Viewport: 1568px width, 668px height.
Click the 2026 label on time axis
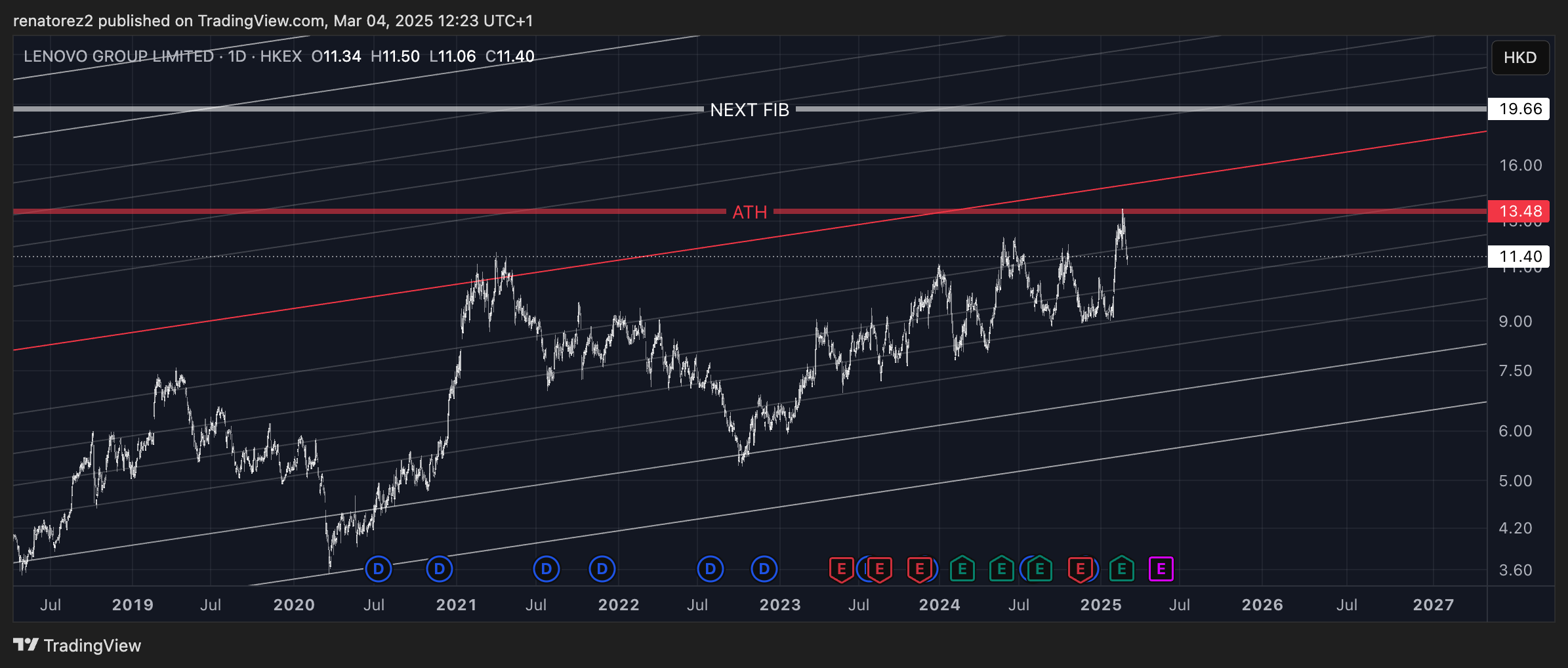point(1262,605)
